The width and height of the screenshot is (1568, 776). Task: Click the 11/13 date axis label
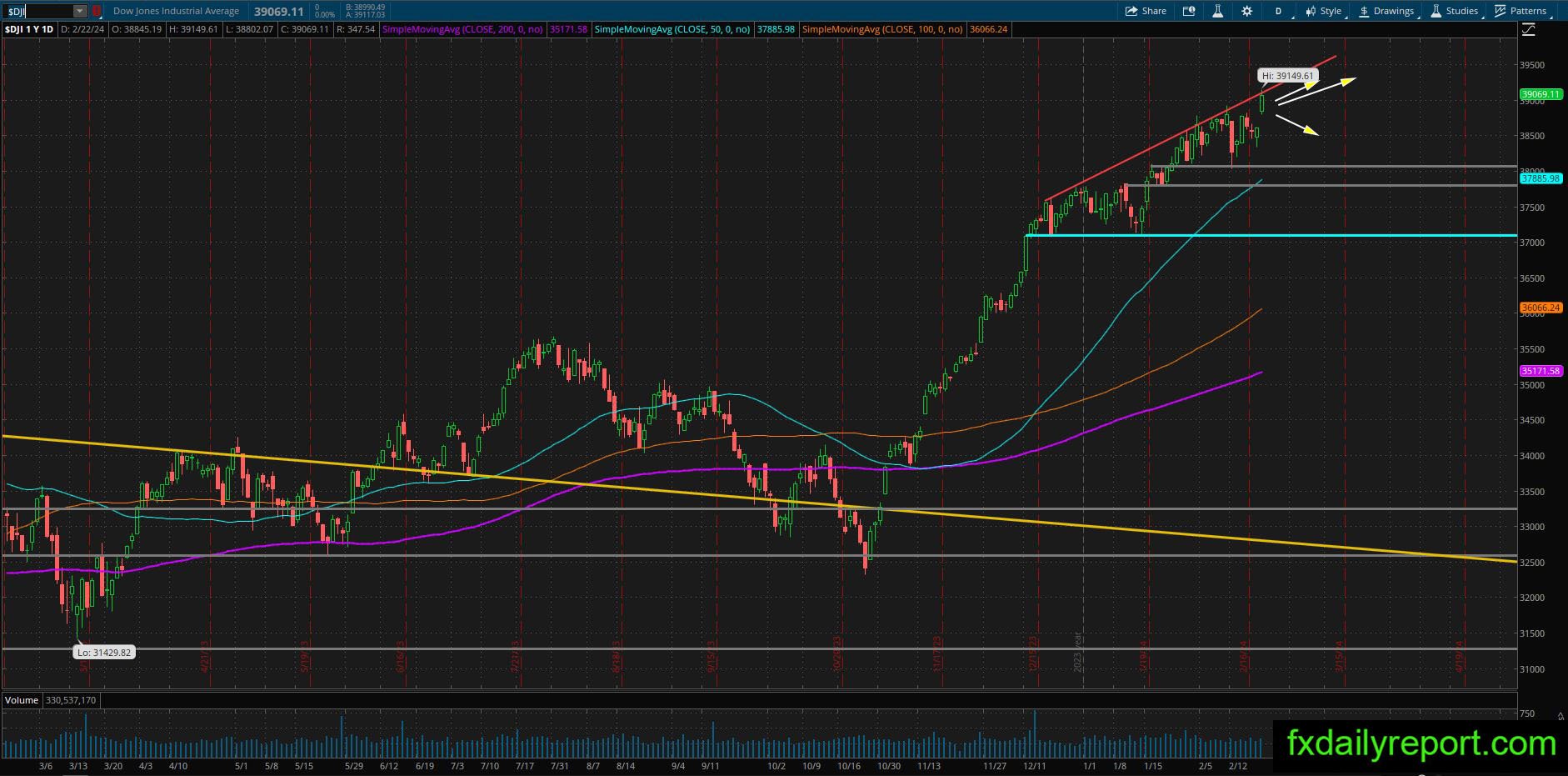point(929,766)
